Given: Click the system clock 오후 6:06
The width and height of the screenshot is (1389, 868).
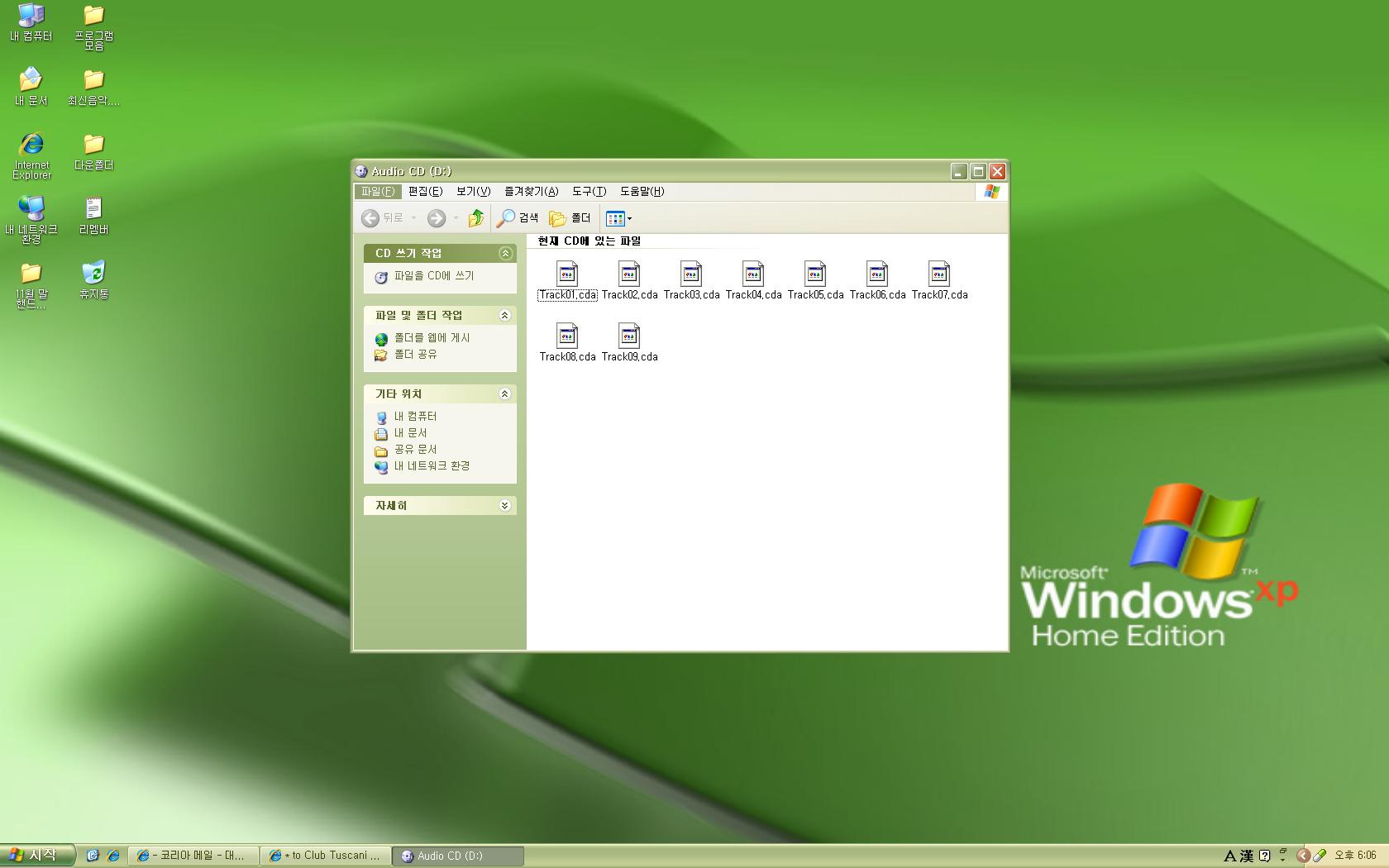Looking at the screenshot, I should 1355,856.
